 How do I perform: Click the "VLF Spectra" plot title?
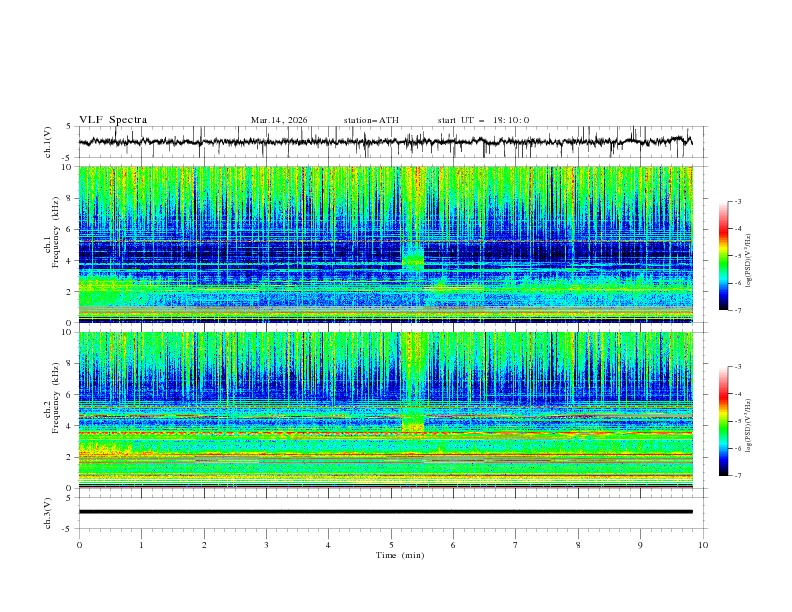(113, 120)
